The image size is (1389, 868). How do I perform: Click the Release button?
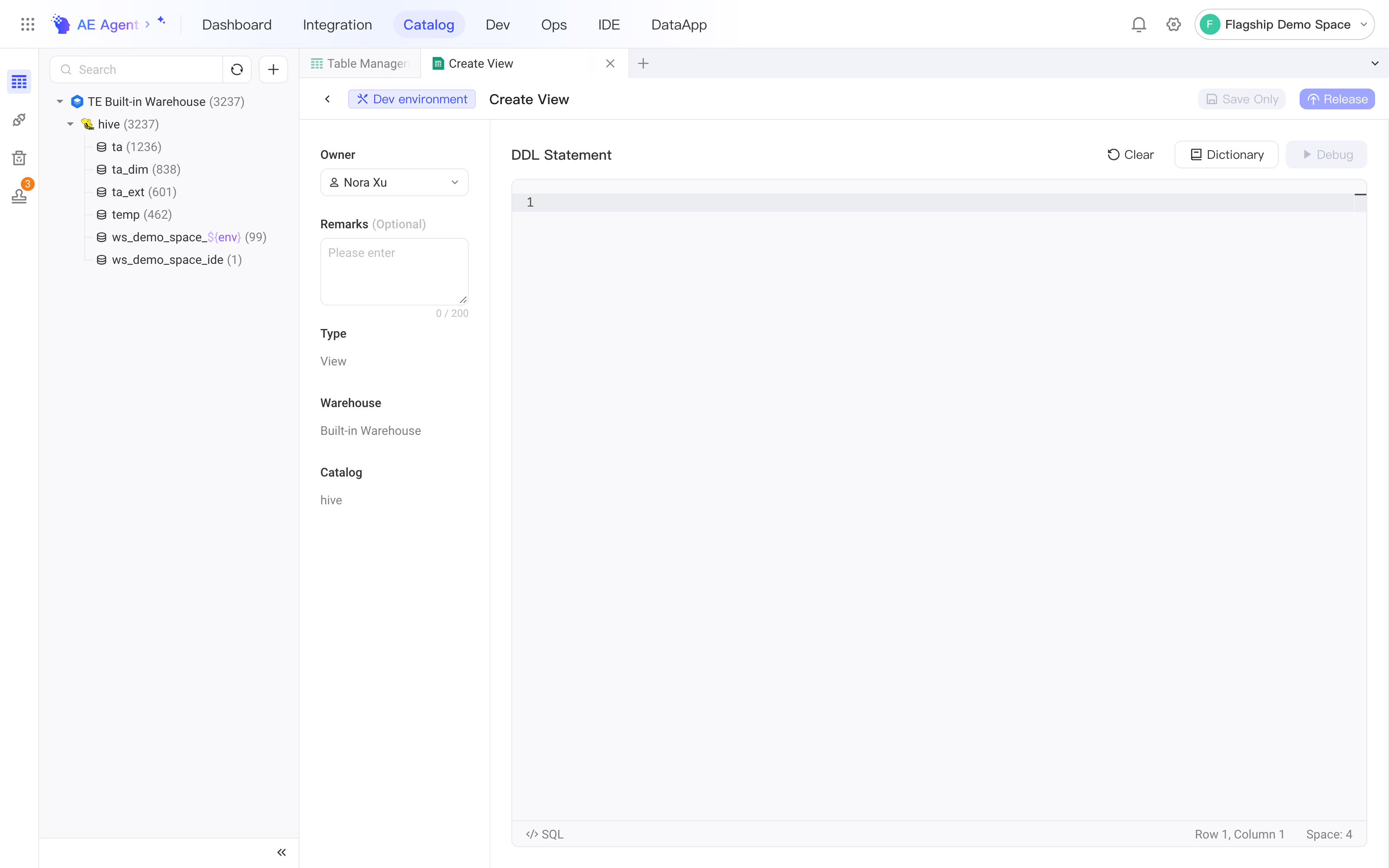(x=1337, y=99)
